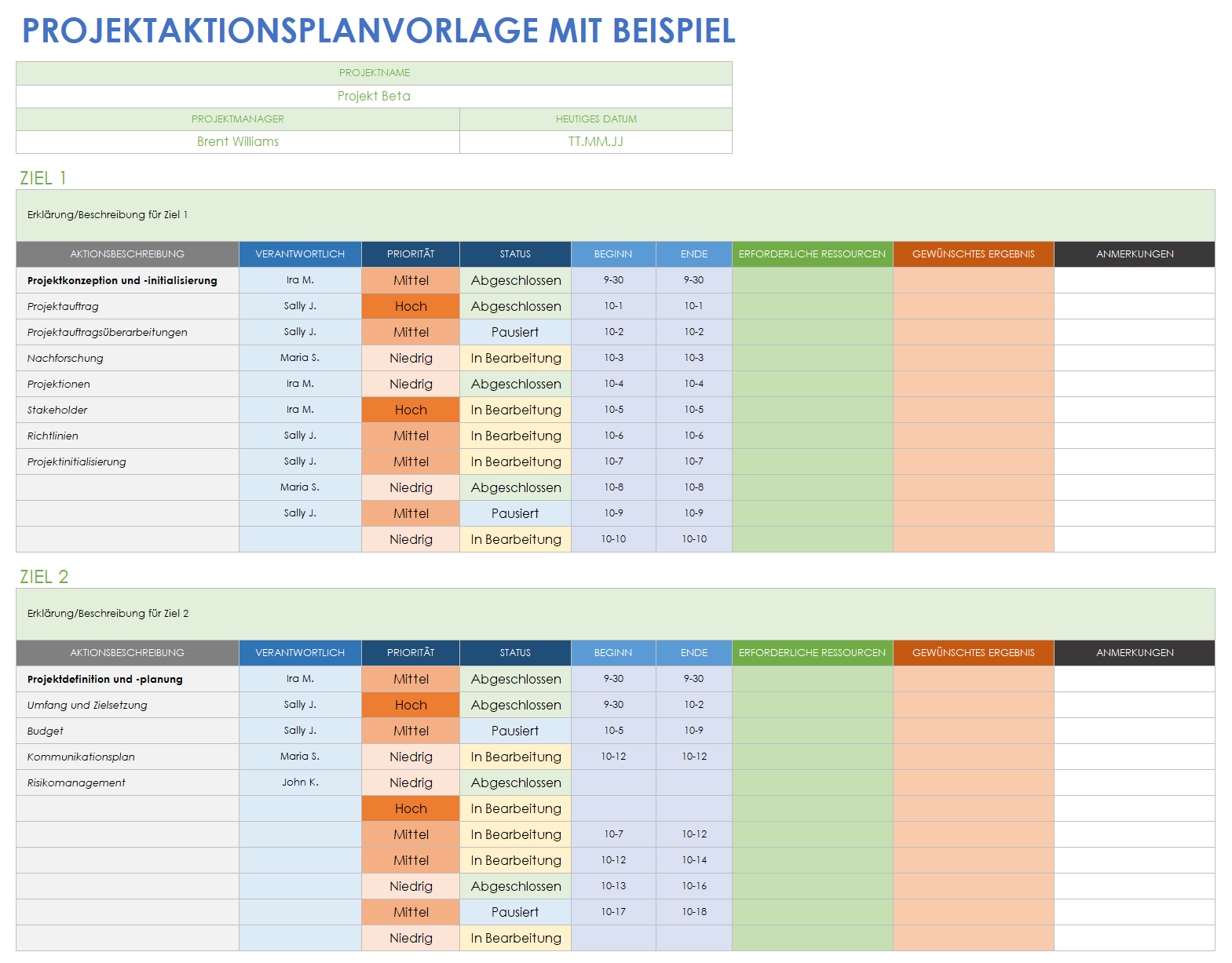Screen dimensions: 1232x963
Task: Select the 'Umfang und Zielsetzung' cell
Action: click(x=127, y=705)
